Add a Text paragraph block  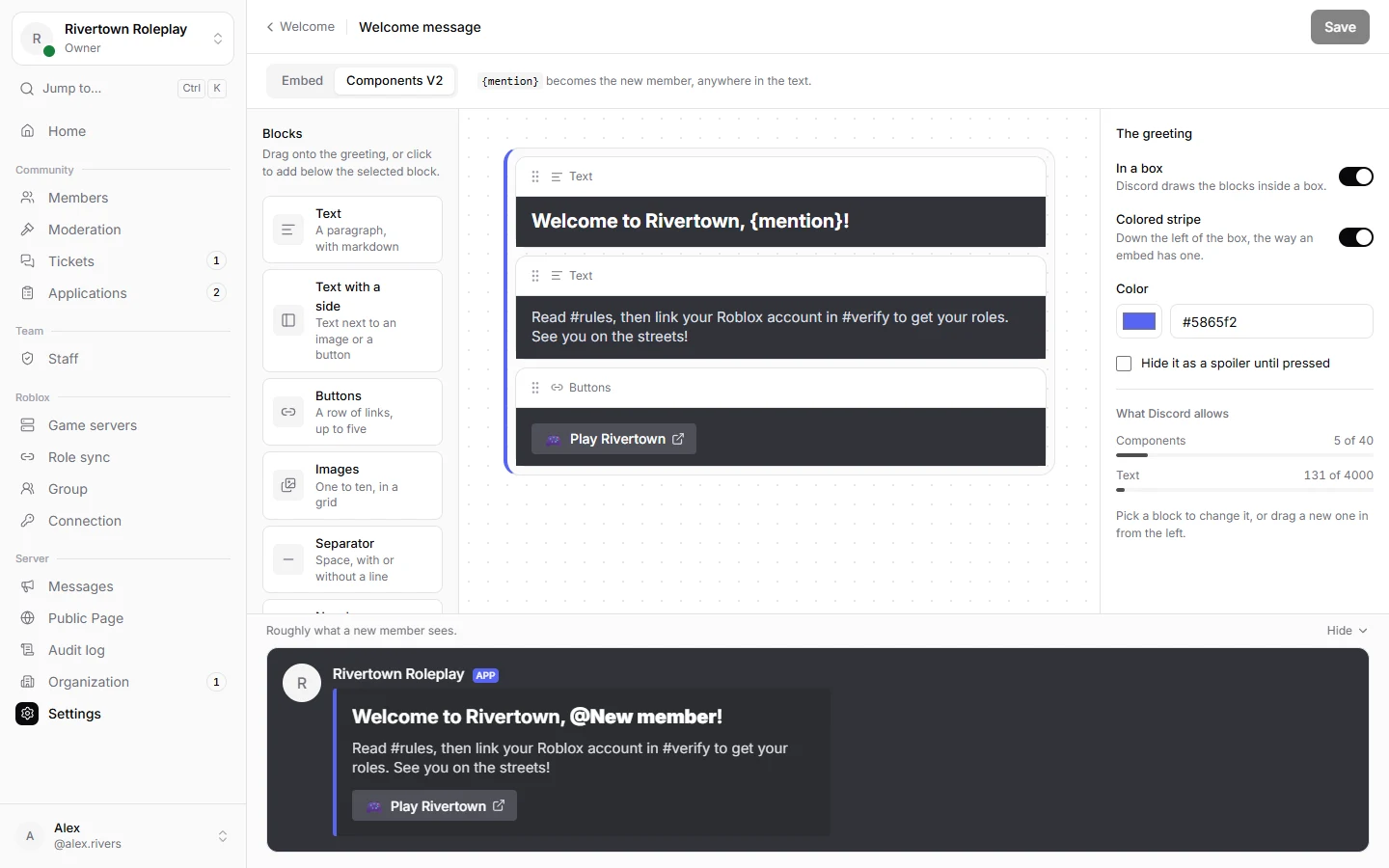352,230
